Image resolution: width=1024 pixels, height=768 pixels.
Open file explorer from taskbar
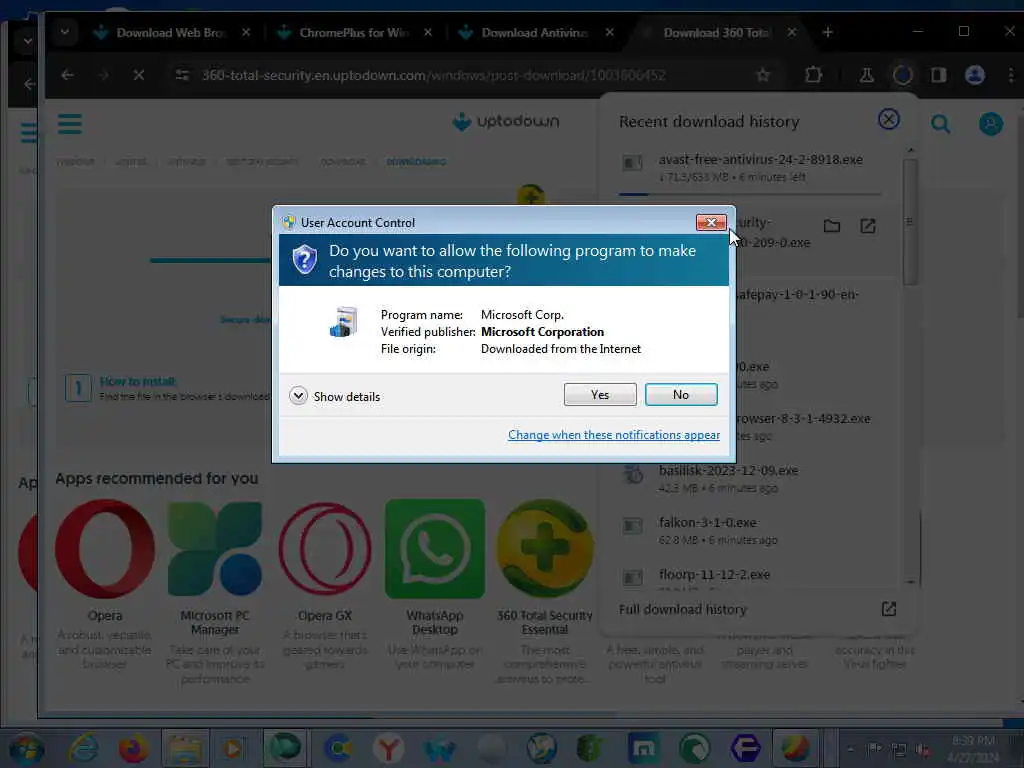pos(185,748)
